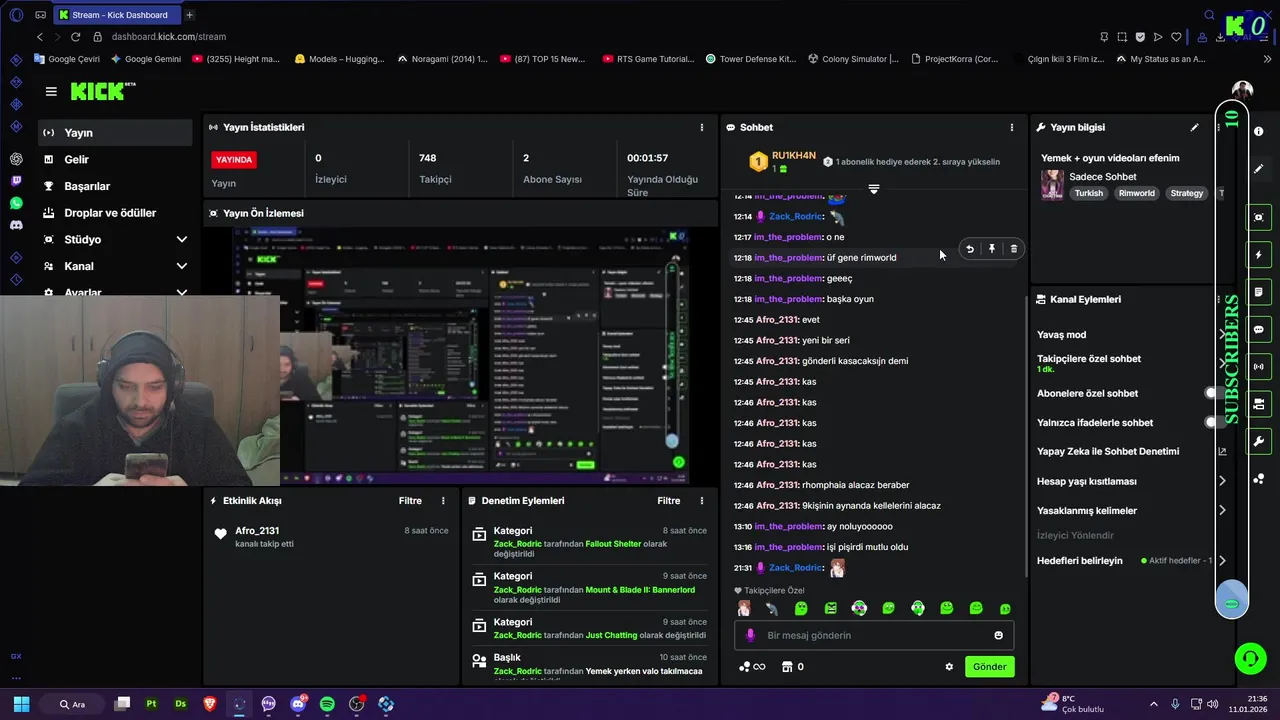1280x720 pixels.
Task: Click the pencil icon in right toolbar
Action: pos(1258,169)
